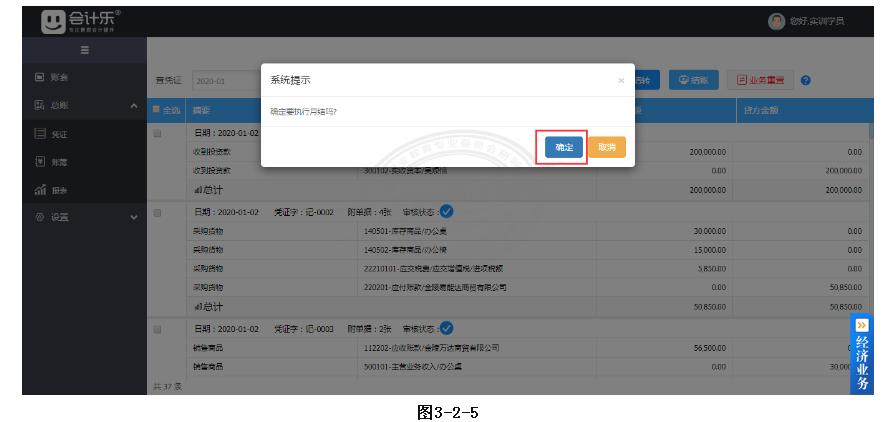Click the 系统提示 dialog title
The height and width of the screenshot is (422, 896).
click(290, 81)
